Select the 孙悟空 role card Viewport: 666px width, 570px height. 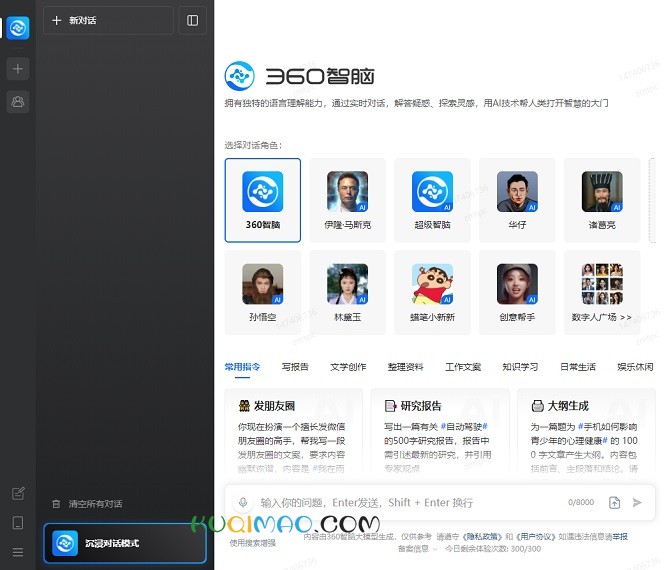coord(262,293)
